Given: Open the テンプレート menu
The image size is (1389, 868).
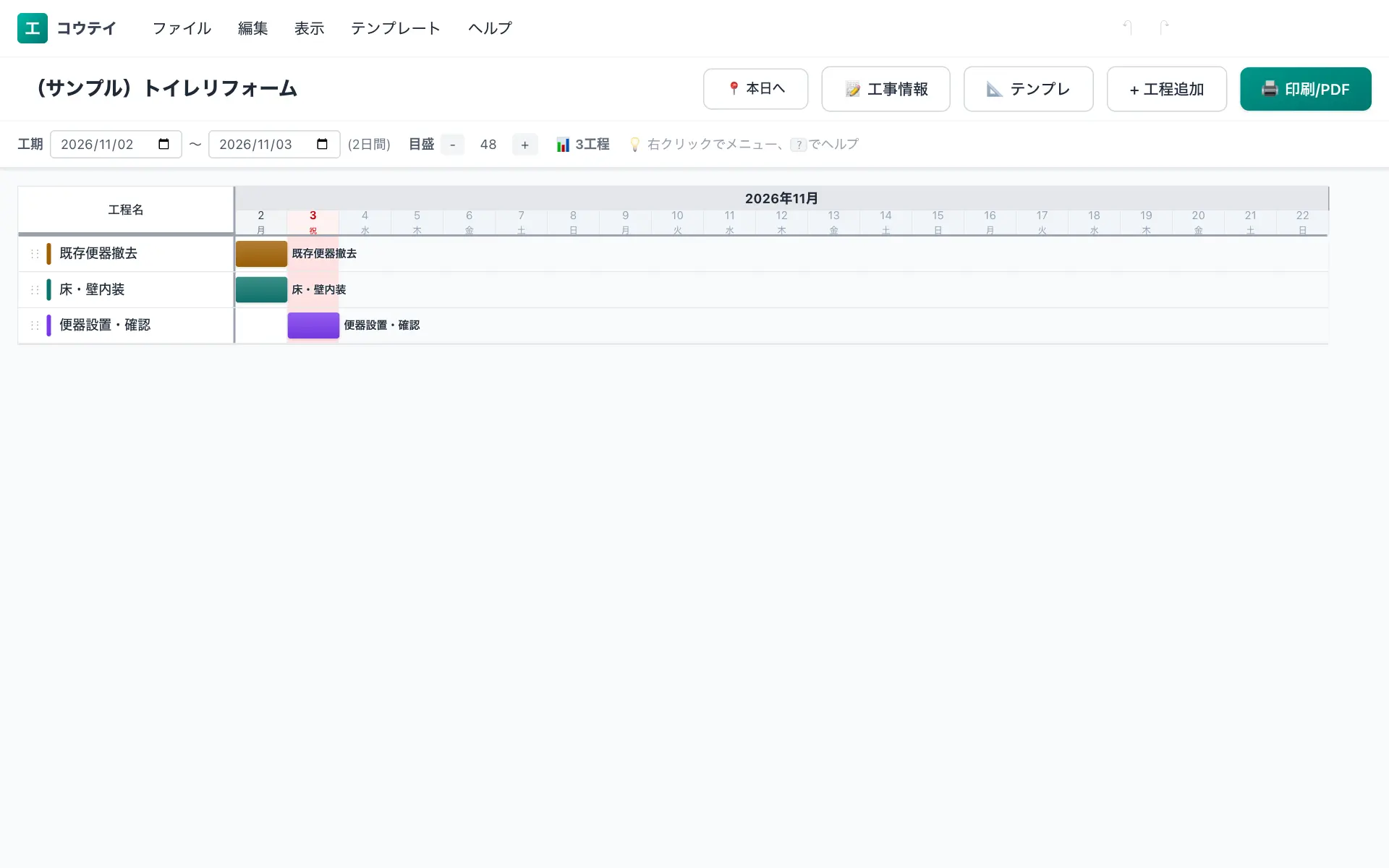Looking at the screenshot, I should [396, 28].
